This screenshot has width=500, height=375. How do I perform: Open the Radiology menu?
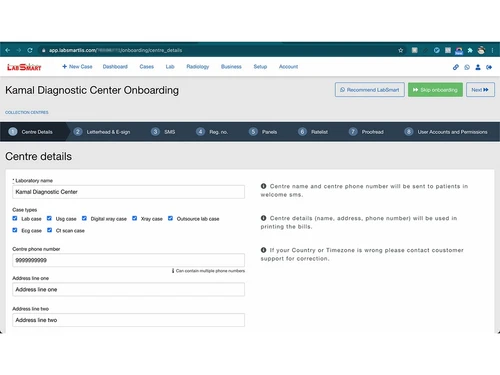click(x=198, y=67)
